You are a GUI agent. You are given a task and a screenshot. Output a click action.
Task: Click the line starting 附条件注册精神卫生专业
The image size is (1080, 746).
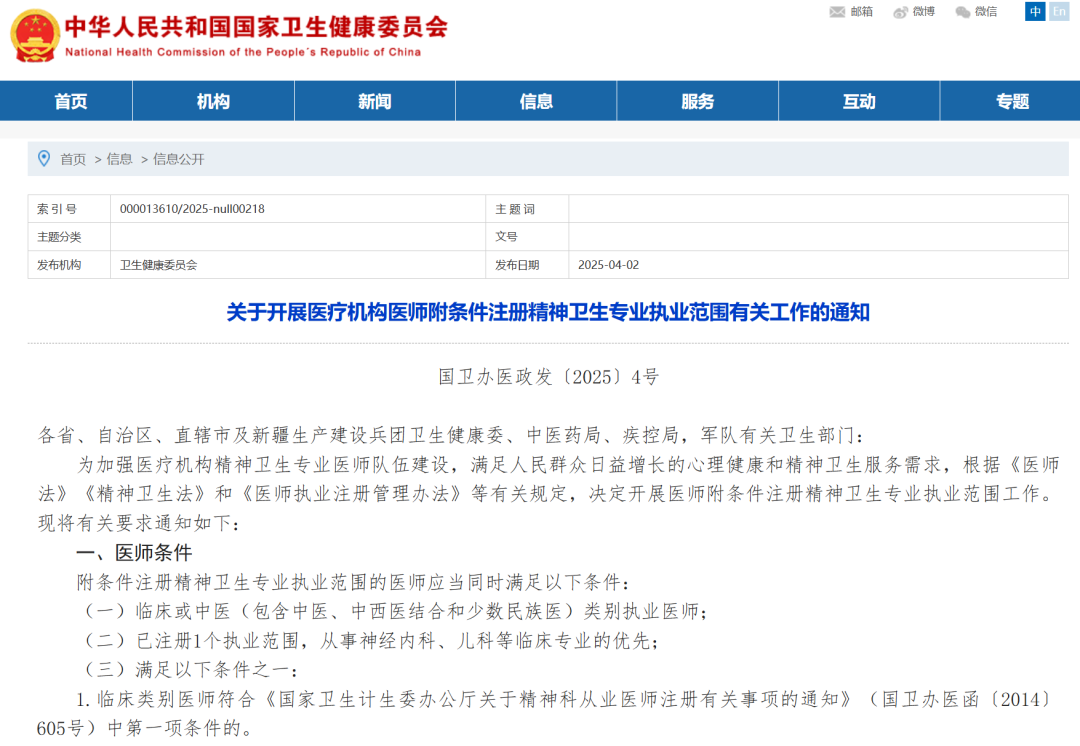pos(353,582)
